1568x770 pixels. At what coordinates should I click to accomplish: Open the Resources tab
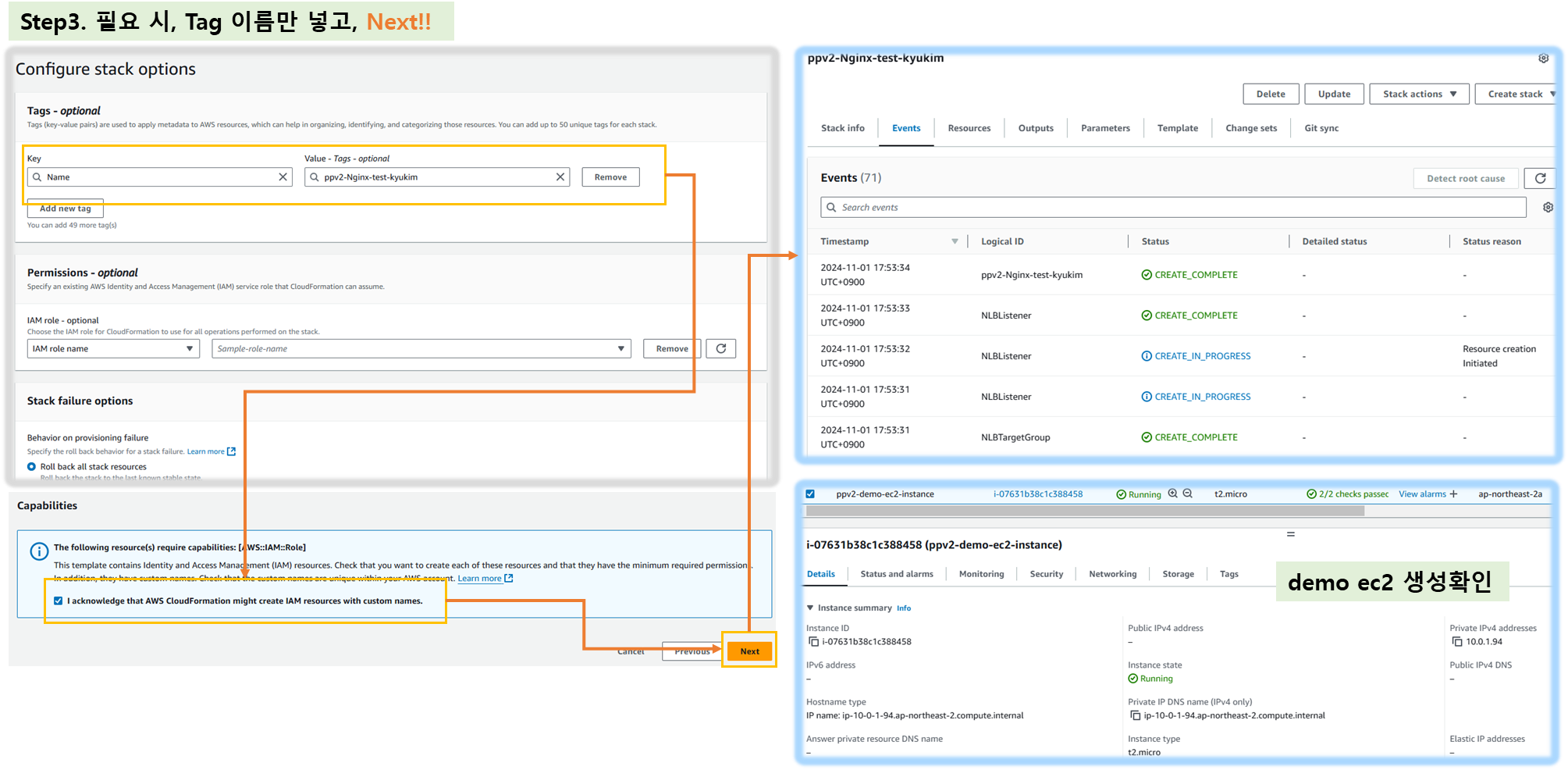(x=969, y=128)
